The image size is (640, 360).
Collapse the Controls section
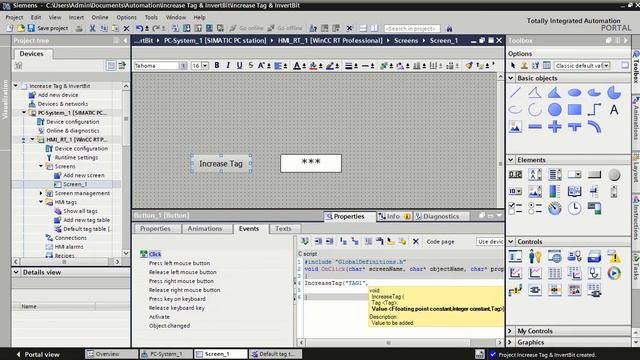pyautogui.click(x=511, y=242)
